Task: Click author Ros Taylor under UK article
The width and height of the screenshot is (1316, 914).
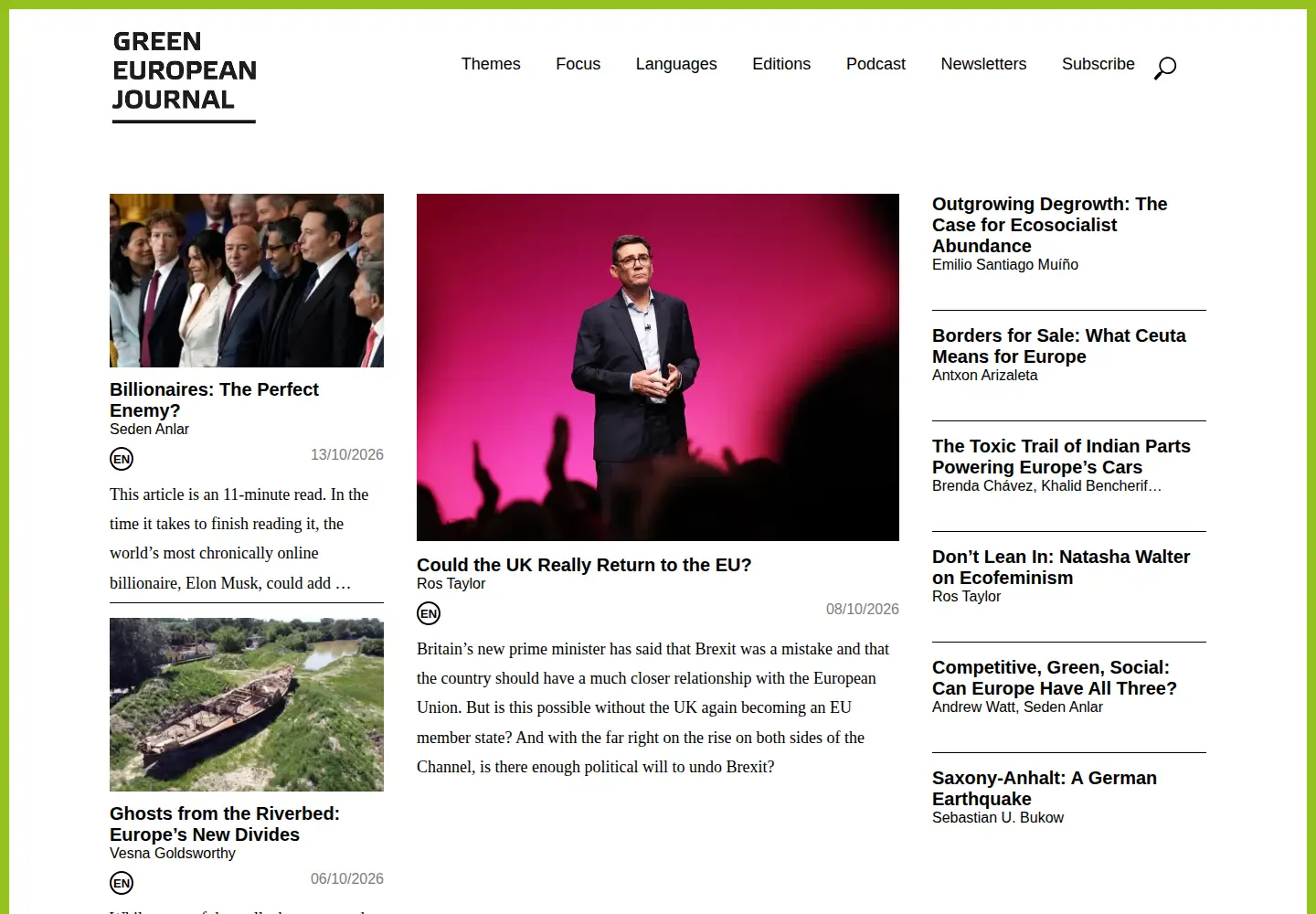Action: [x=451, y=584]
